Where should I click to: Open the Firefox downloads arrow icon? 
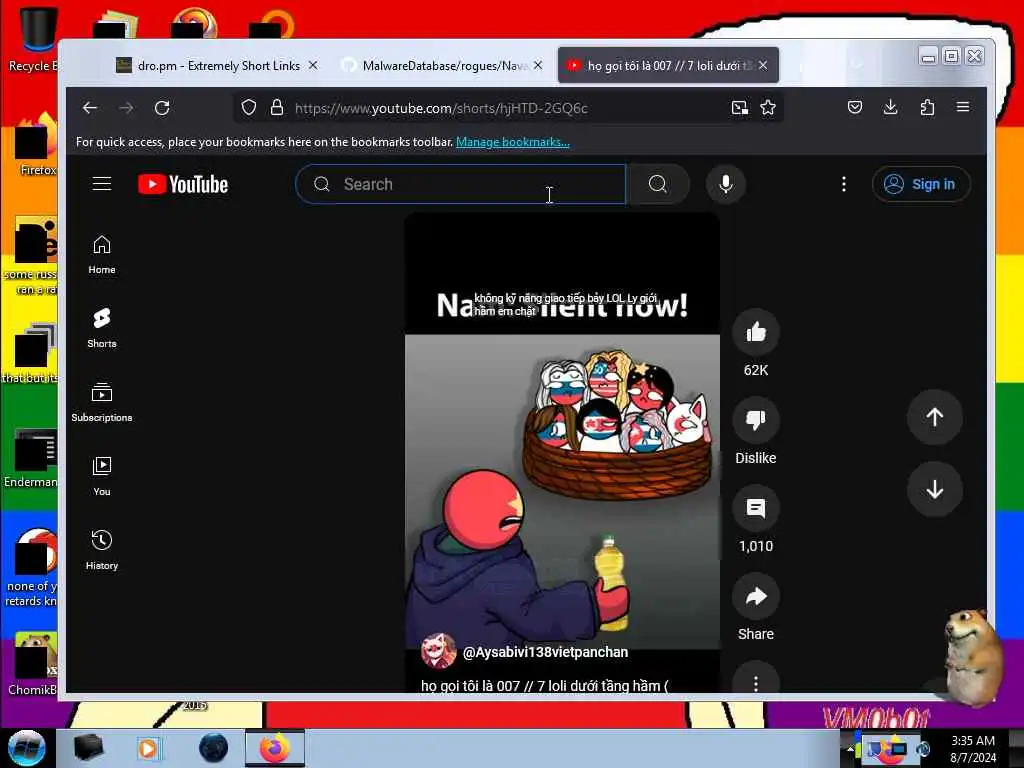(x=890, y=107)
